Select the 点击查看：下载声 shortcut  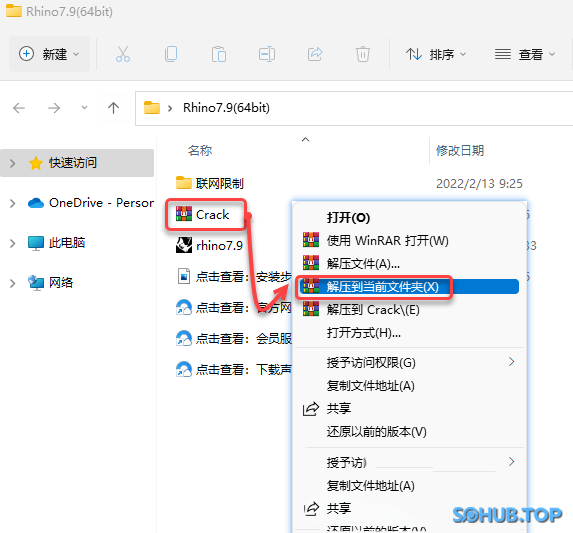coord(234,370)
